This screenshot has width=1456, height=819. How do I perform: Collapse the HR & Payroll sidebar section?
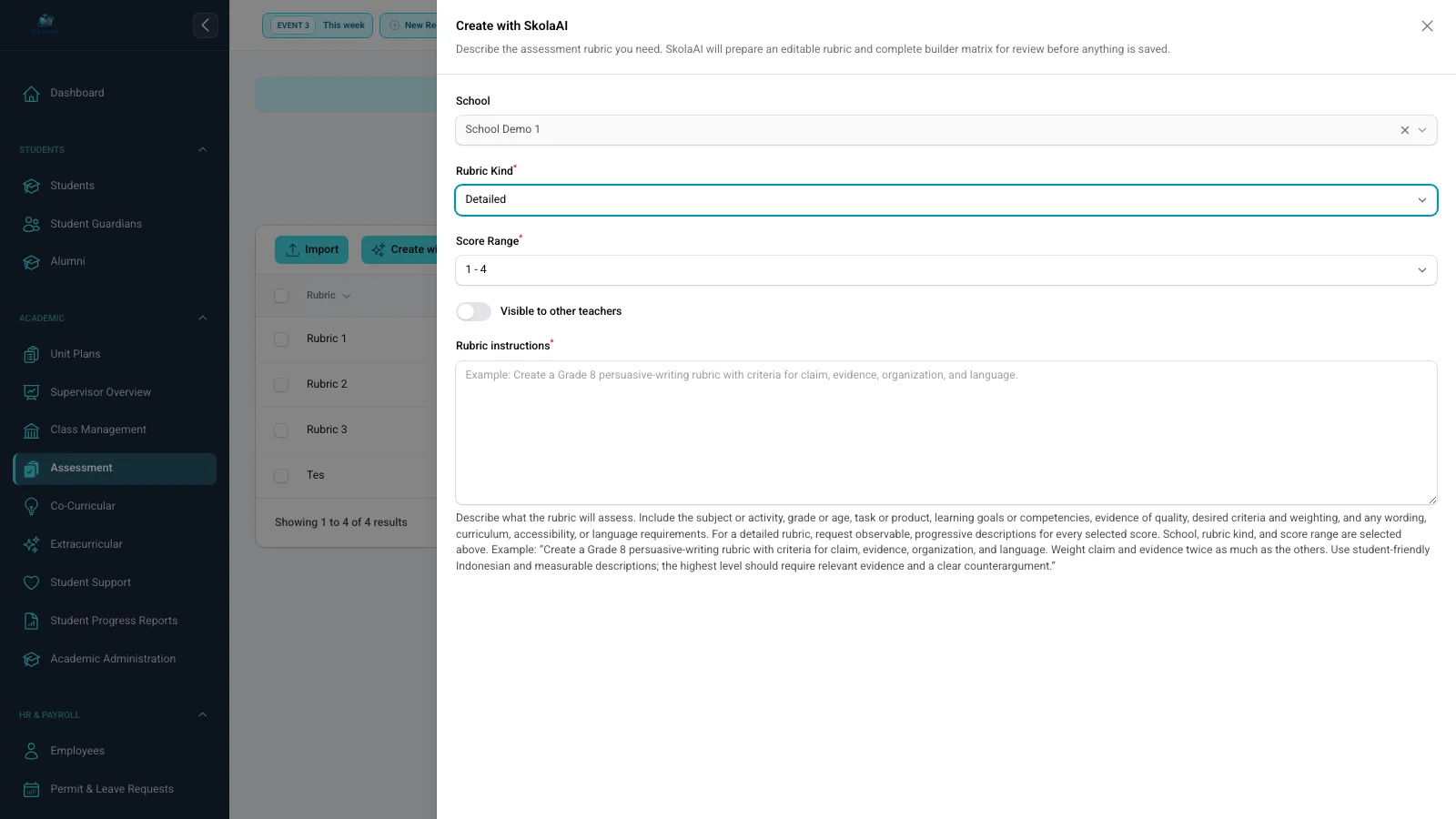(203, 714)
